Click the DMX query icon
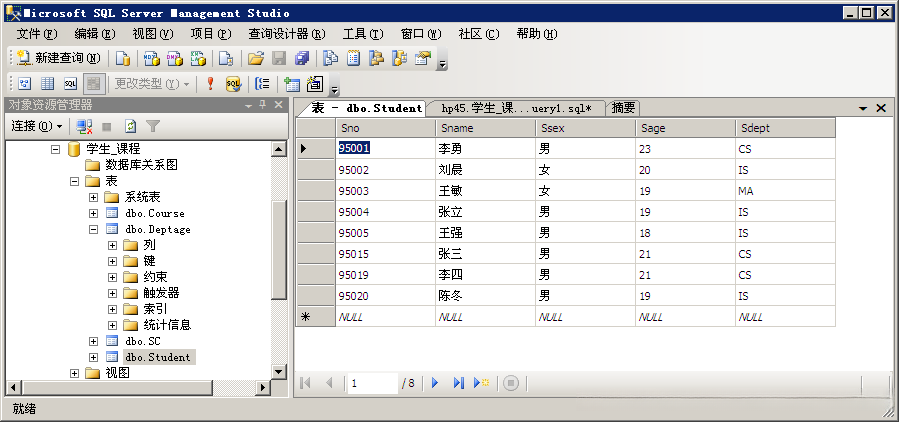The height and width of the screenshot is (422, 899). pos(174,58)
